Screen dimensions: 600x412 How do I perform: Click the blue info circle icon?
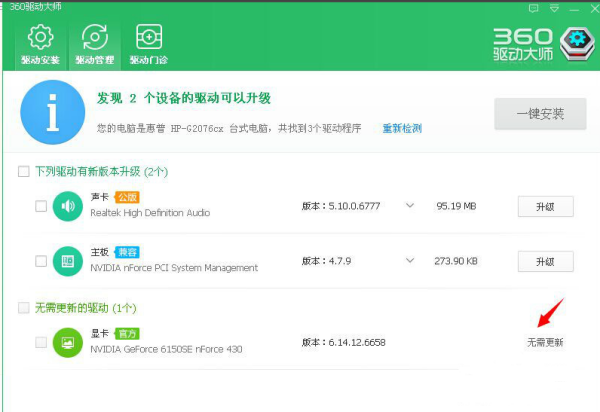[53, 112]
